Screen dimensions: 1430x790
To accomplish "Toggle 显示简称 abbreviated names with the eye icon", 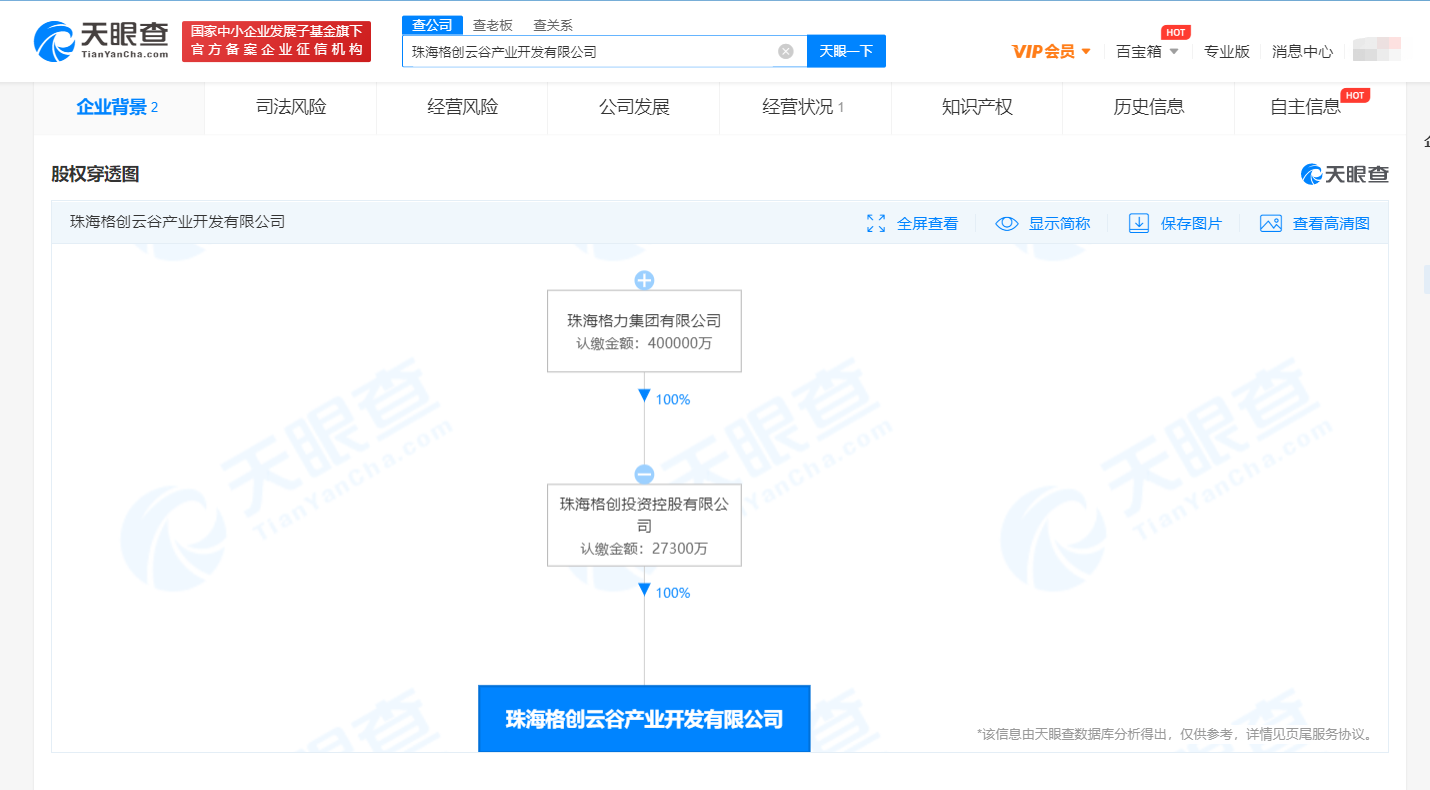I will point(1006,223).
